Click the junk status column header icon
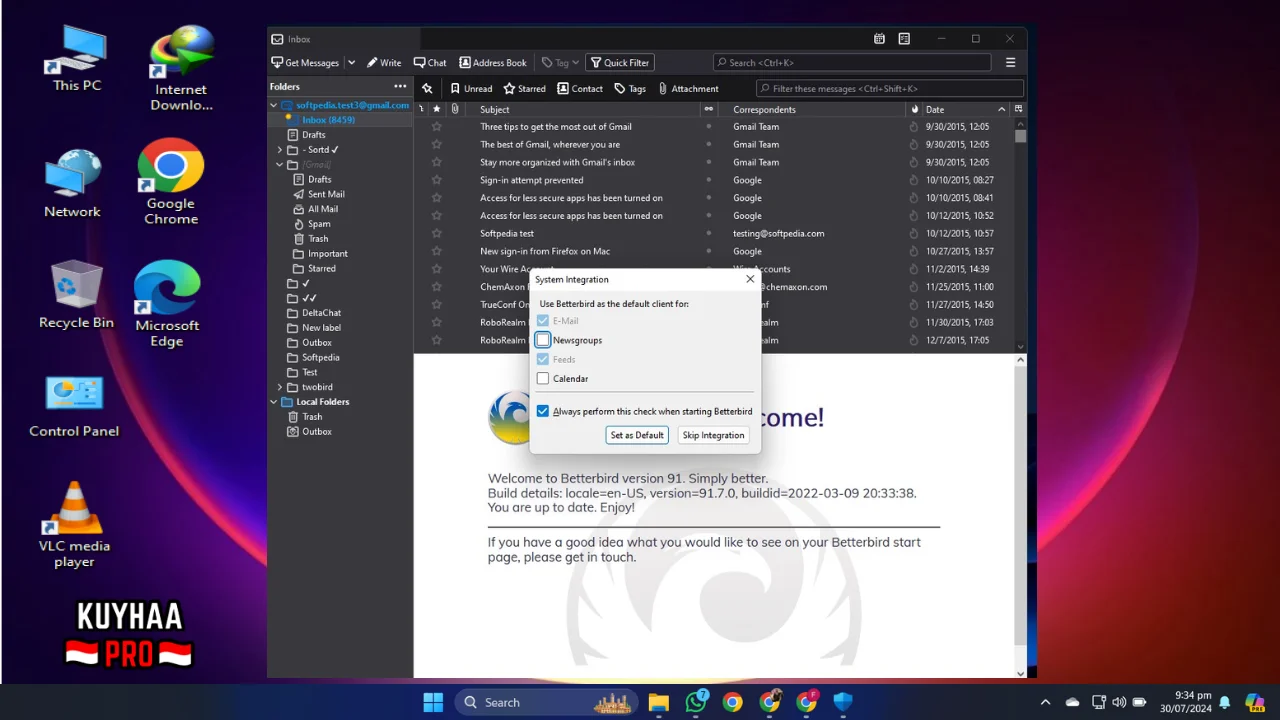This screenshot has height=720, width=1280. [914, 109]
